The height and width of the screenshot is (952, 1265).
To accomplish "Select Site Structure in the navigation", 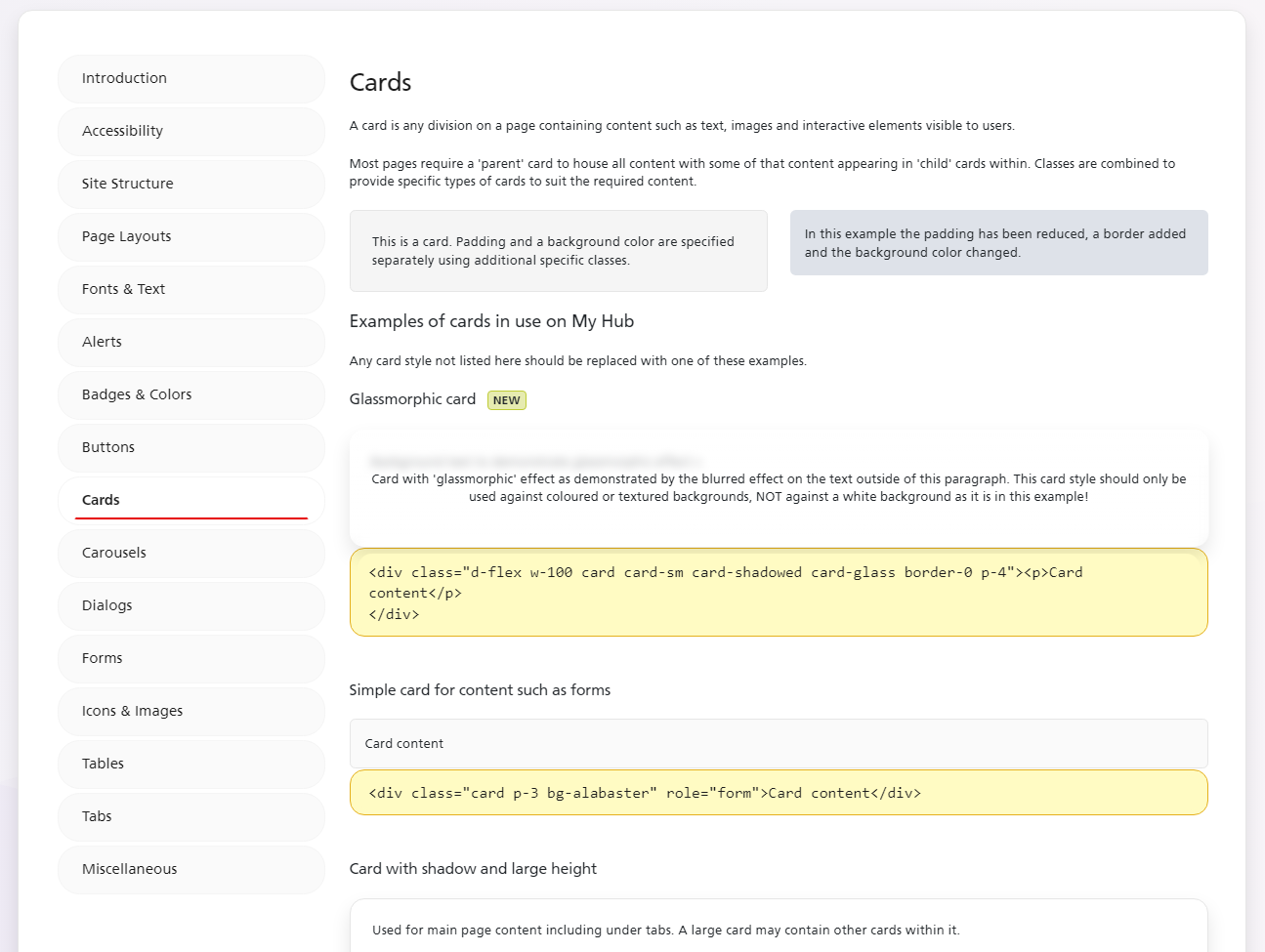I will click(190, 184).
